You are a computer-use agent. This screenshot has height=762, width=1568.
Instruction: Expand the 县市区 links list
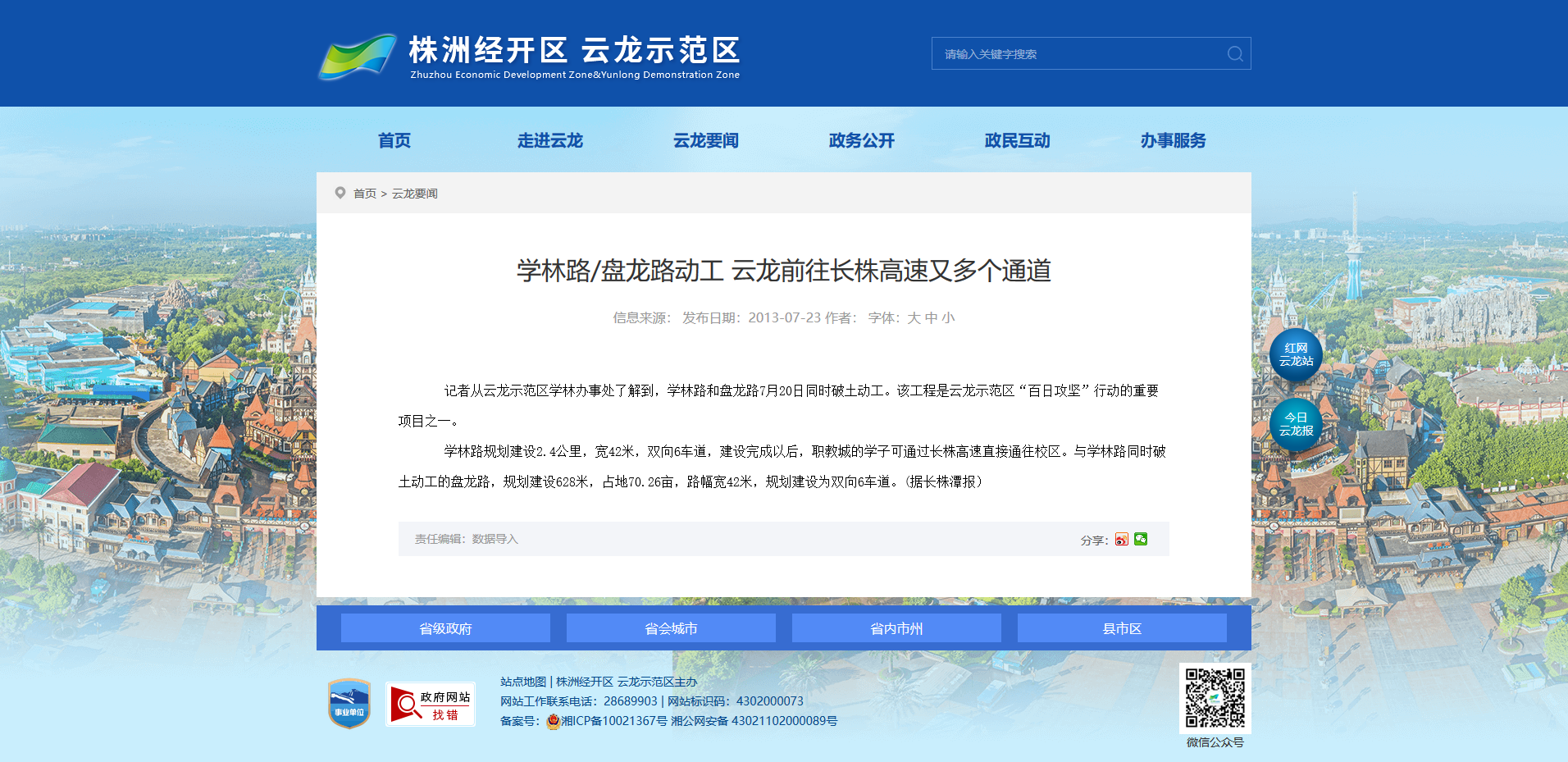click(x=1122, y=628)
